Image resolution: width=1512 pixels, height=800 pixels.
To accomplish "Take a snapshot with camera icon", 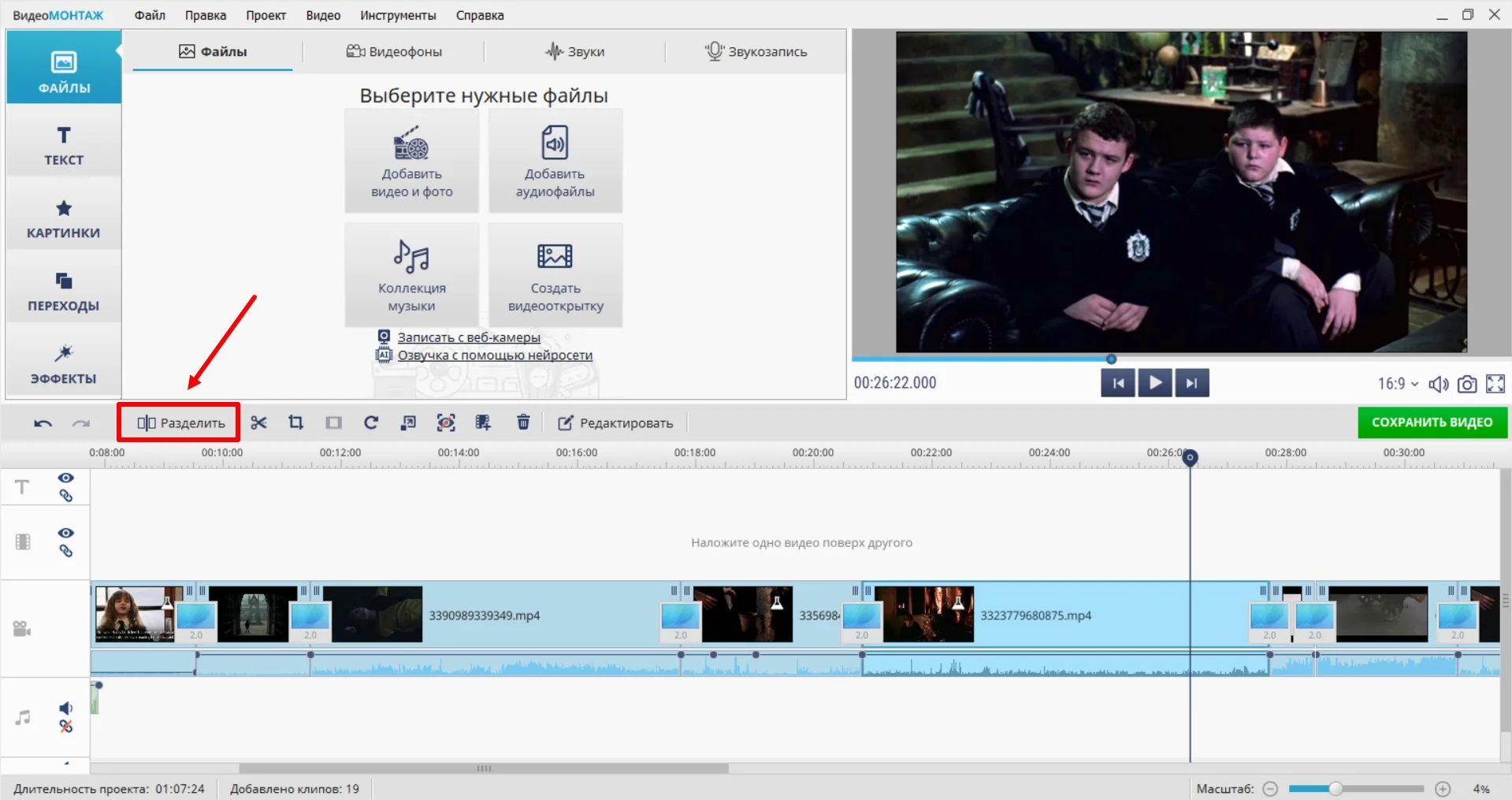I will pos(1466,384).
